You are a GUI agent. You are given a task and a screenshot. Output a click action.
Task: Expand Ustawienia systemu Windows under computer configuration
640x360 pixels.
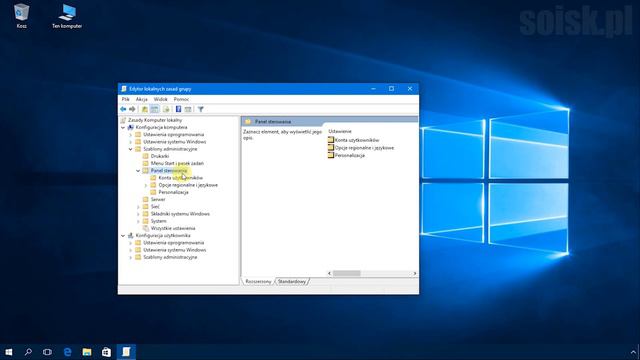click(131, 142)
